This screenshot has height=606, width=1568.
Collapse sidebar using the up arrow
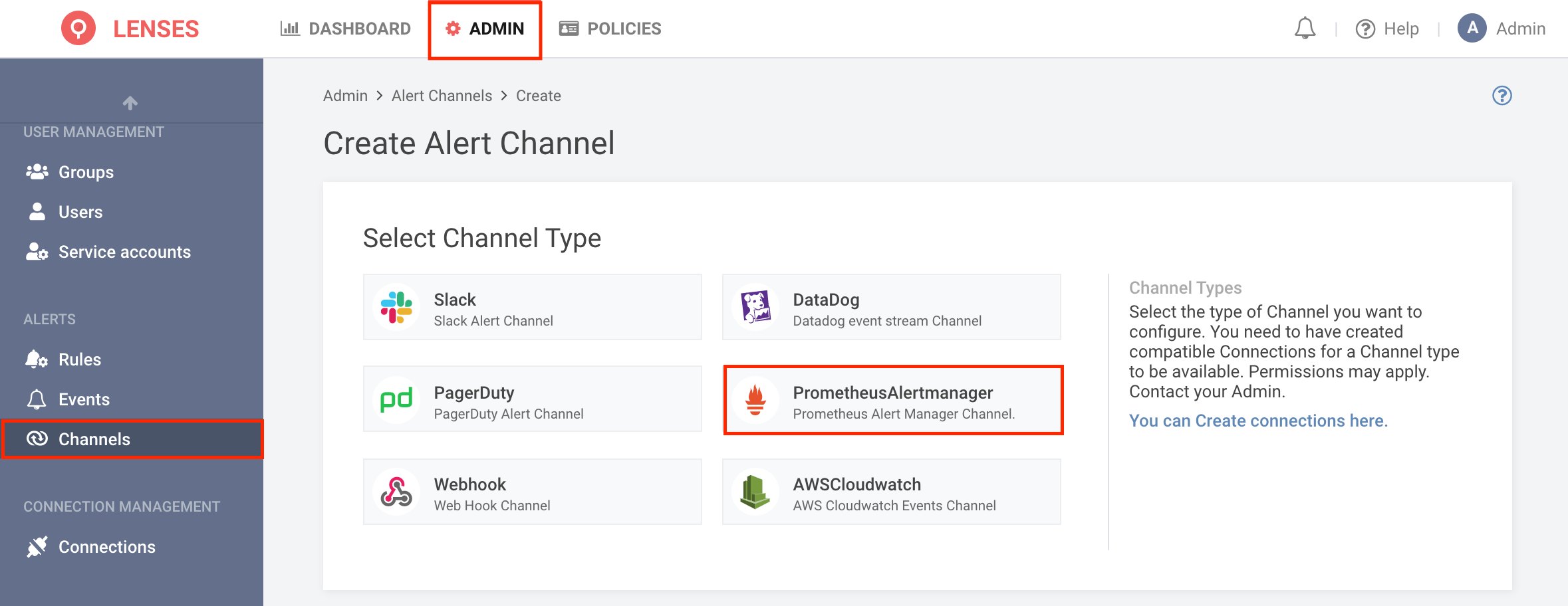pos(130,102)
